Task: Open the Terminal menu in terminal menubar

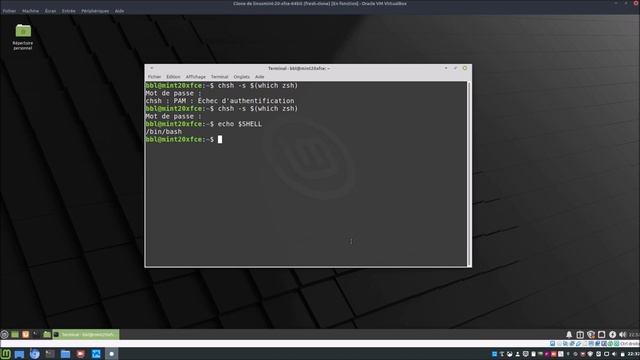Action: 220,77
